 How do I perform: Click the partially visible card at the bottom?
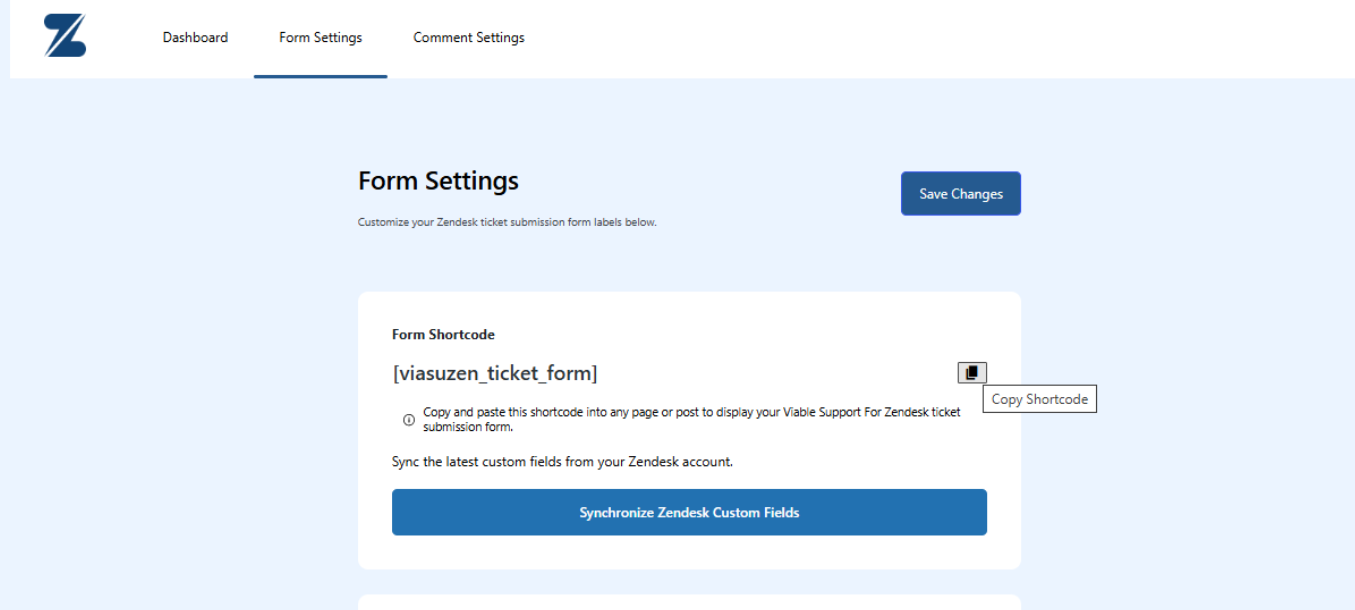tap(689, 602)
